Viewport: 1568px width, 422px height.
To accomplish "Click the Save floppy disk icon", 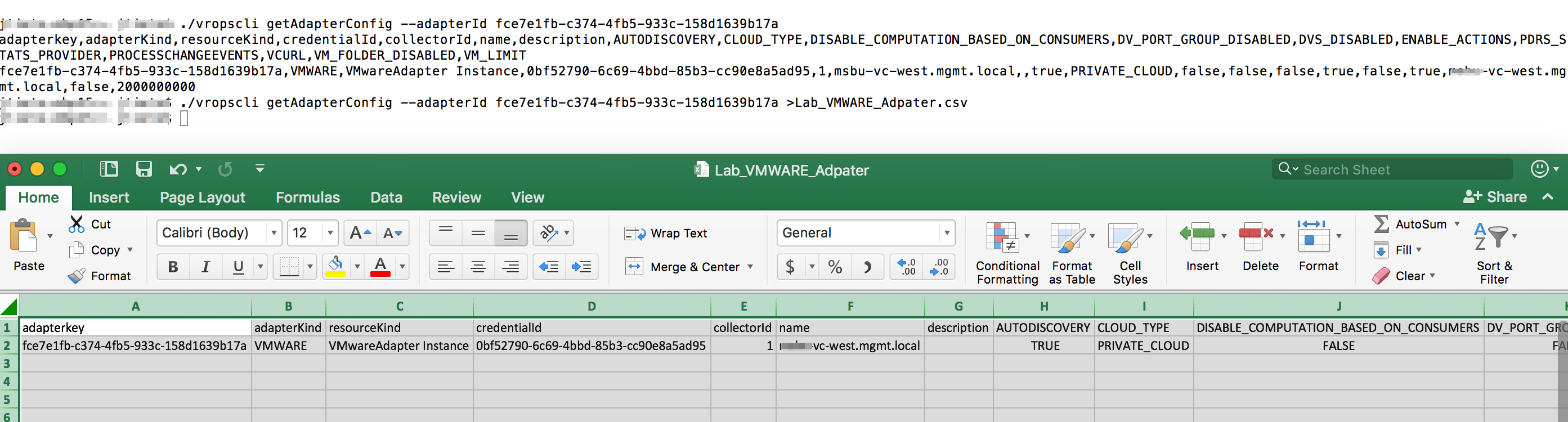I will [144, 169].
